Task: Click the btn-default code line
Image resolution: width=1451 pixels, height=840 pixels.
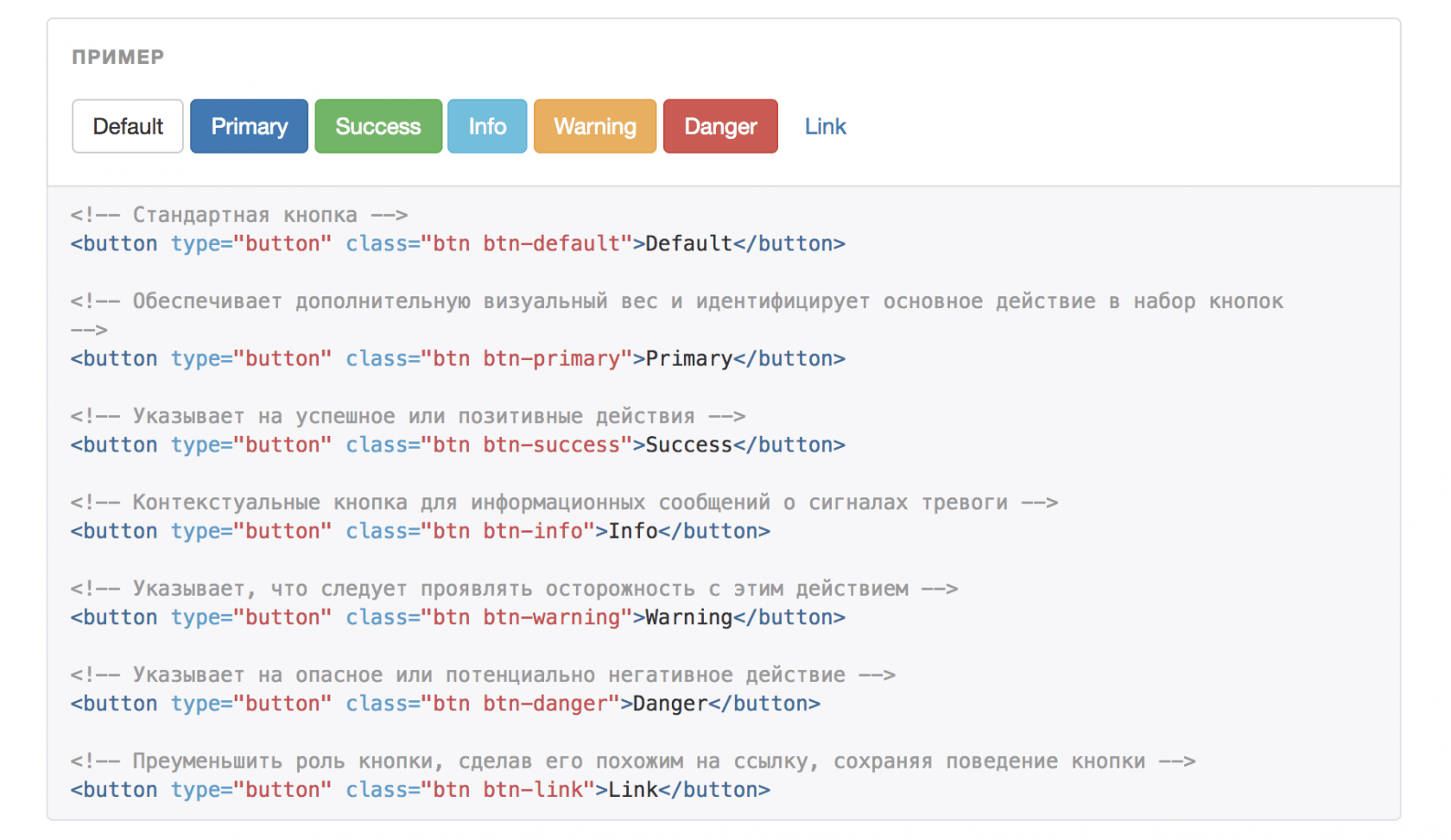Action: point(458,243)
